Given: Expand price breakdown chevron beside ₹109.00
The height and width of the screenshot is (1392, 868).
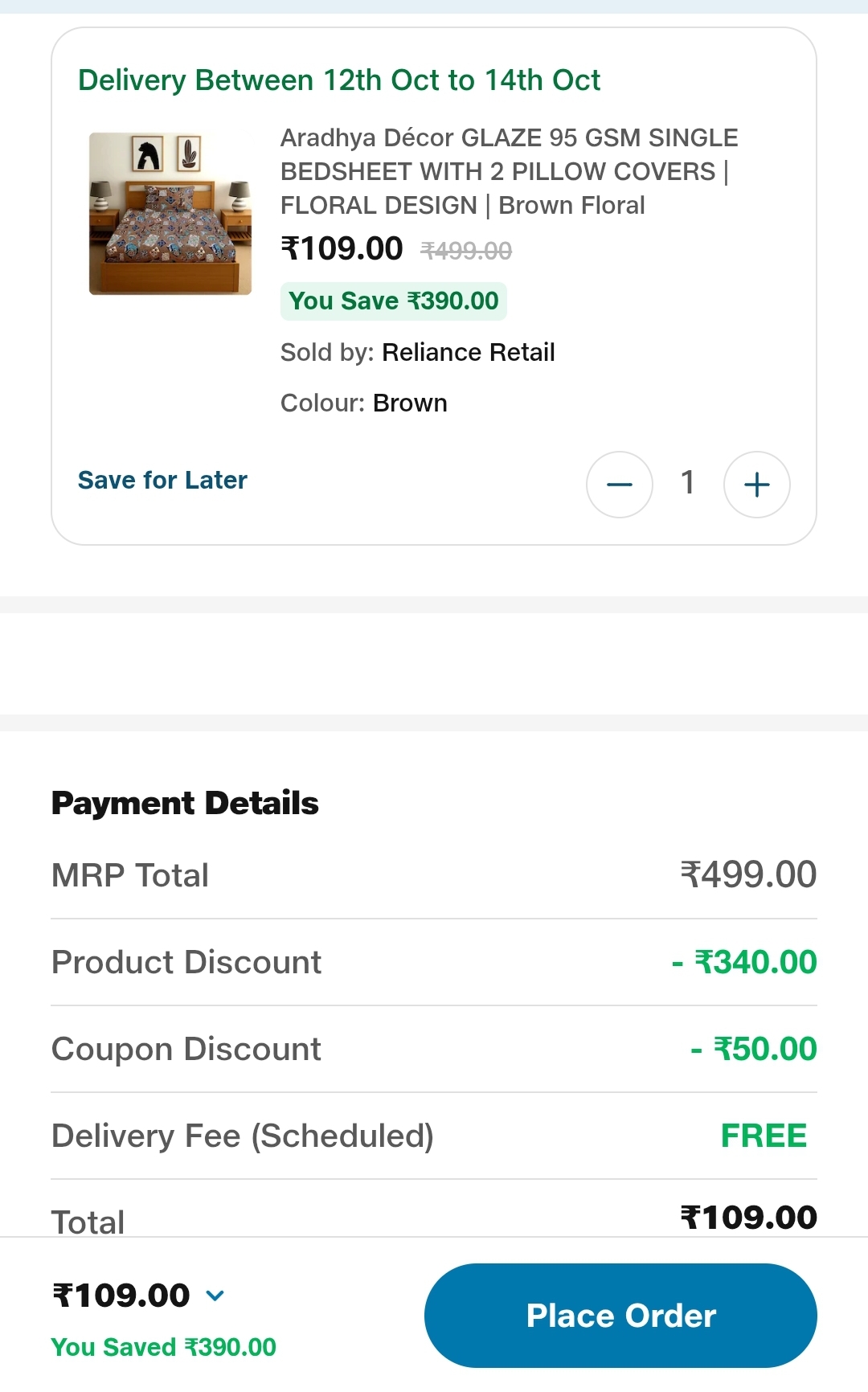Looking at the screenshot, I should point(215,1295).
